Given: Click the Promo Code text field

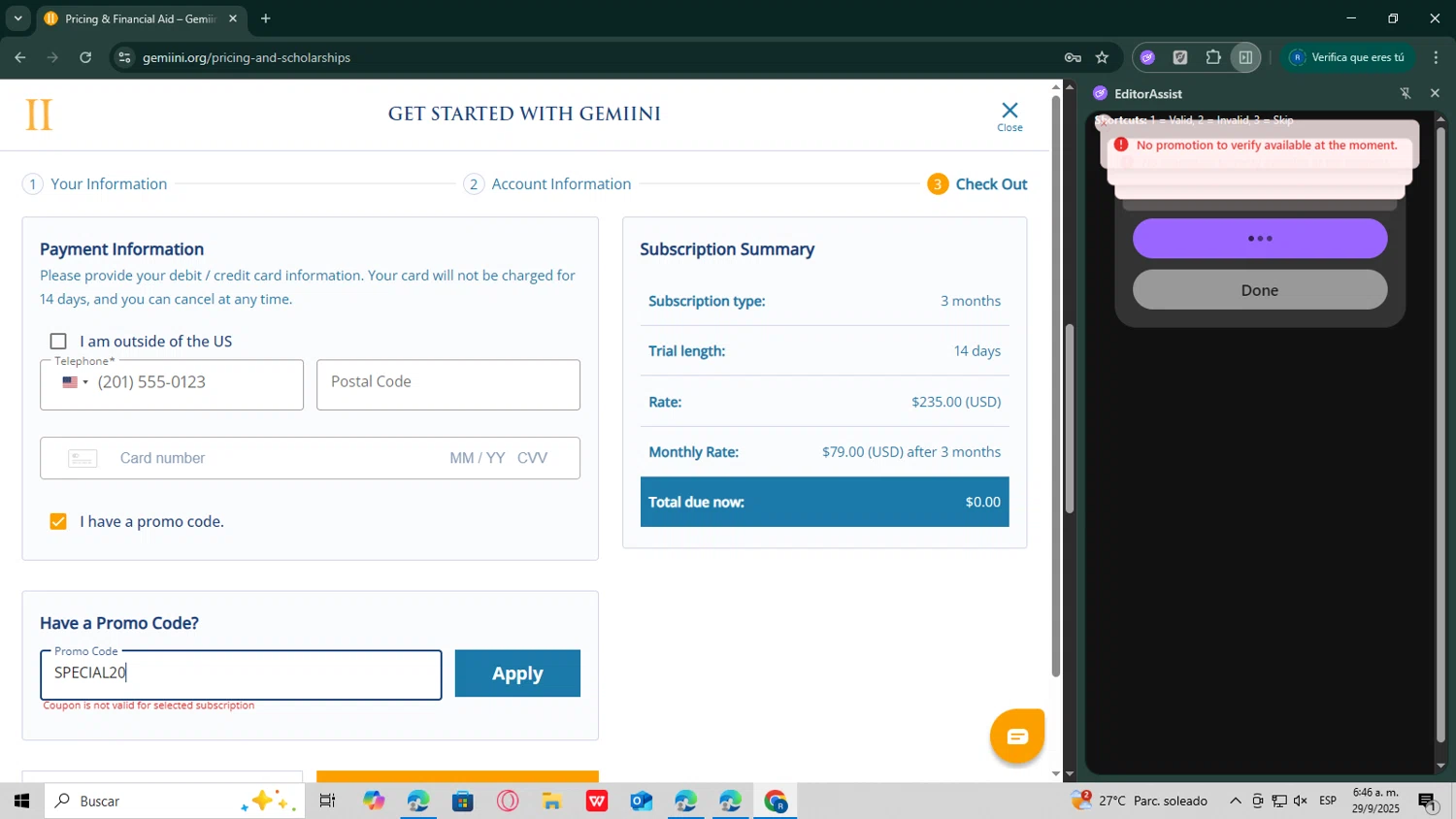Looking at the screenshot, I should point(241,674).
